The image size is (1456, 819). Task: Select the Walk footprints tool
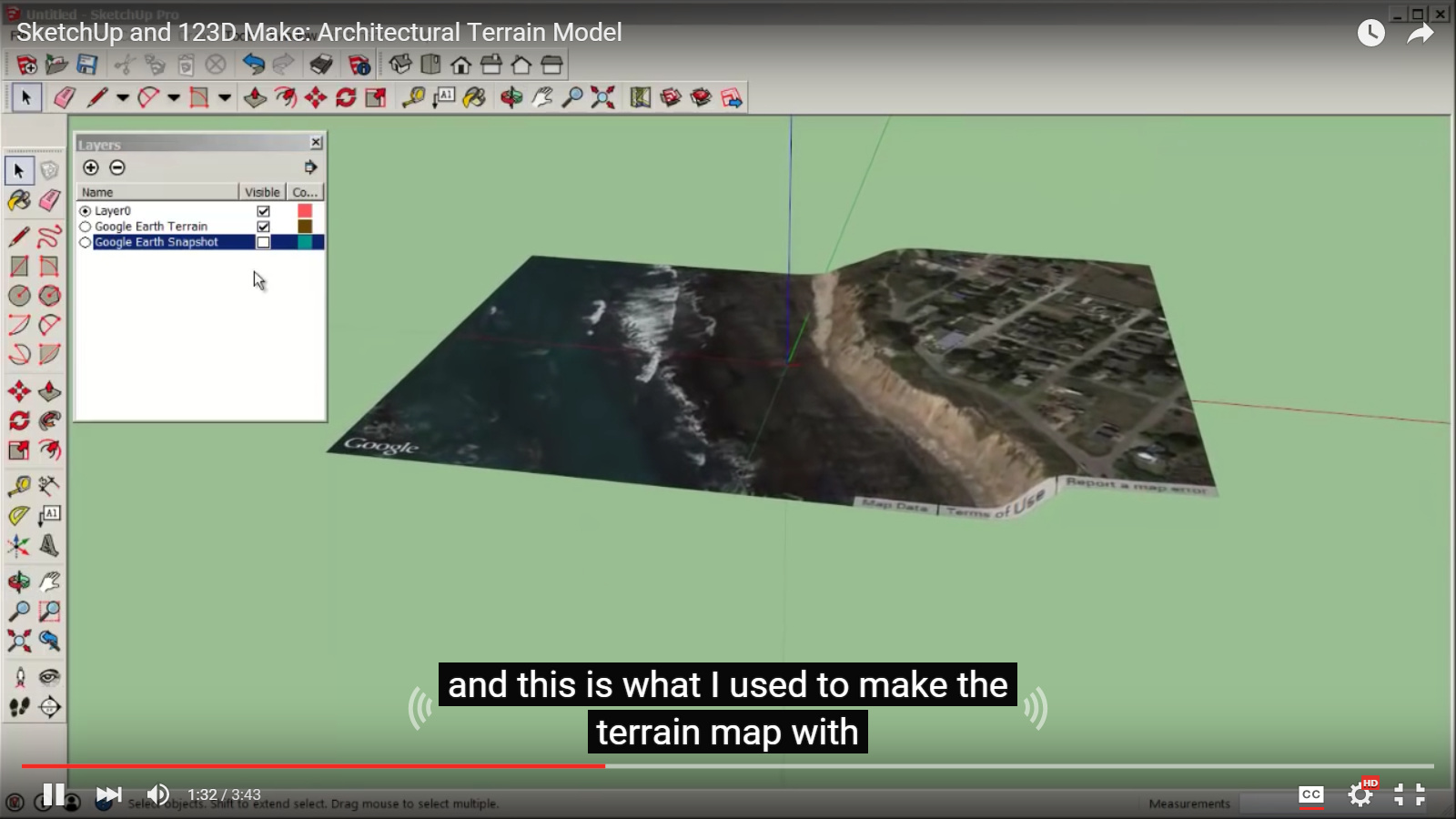[19, 707]
